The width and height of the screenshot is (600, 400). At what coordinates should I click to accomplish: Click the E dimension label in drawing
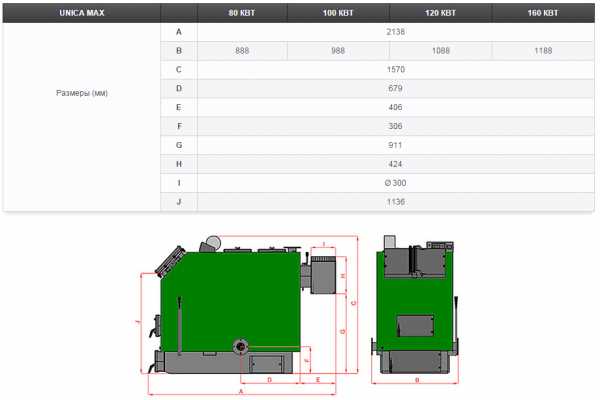click(x=318, y=380)
